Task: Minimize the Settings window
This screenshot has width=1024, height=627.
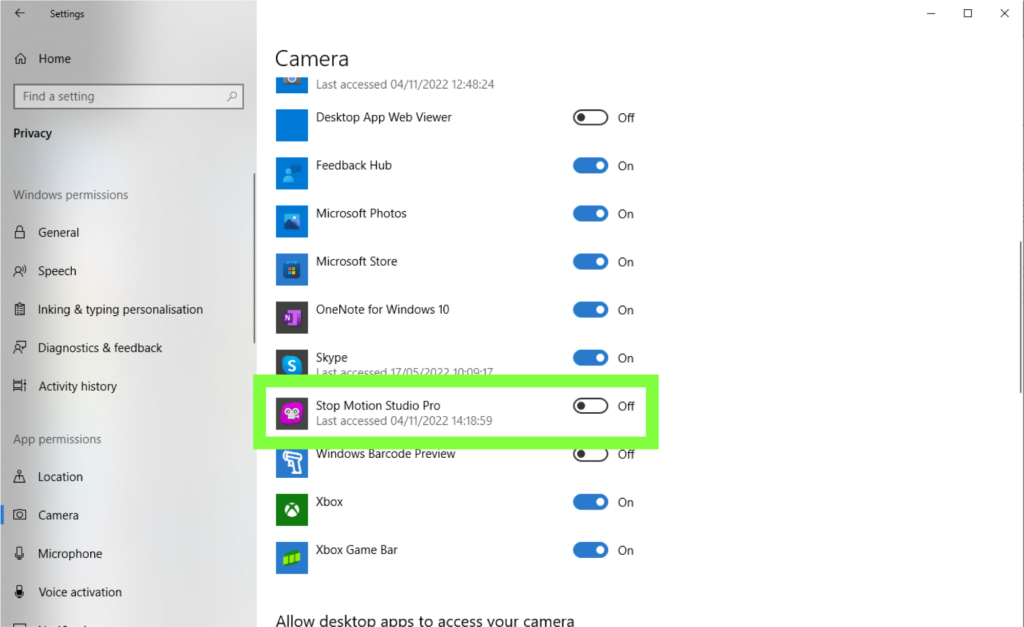Action: click(x=931, y=13)
